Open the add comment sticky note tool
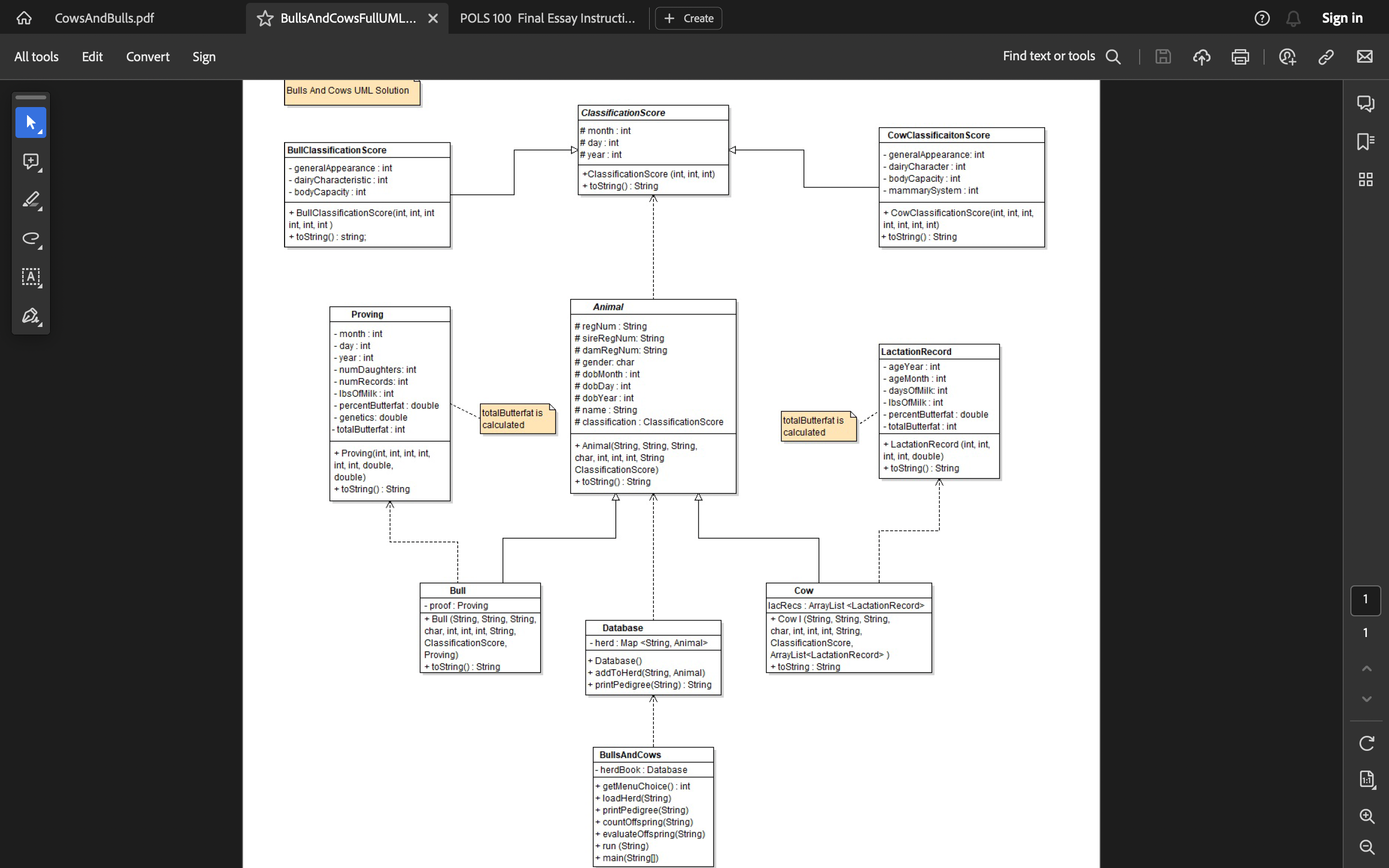The height and width of the screenshot is (868, 1389). pyautogui.click(x=30, y=162)
